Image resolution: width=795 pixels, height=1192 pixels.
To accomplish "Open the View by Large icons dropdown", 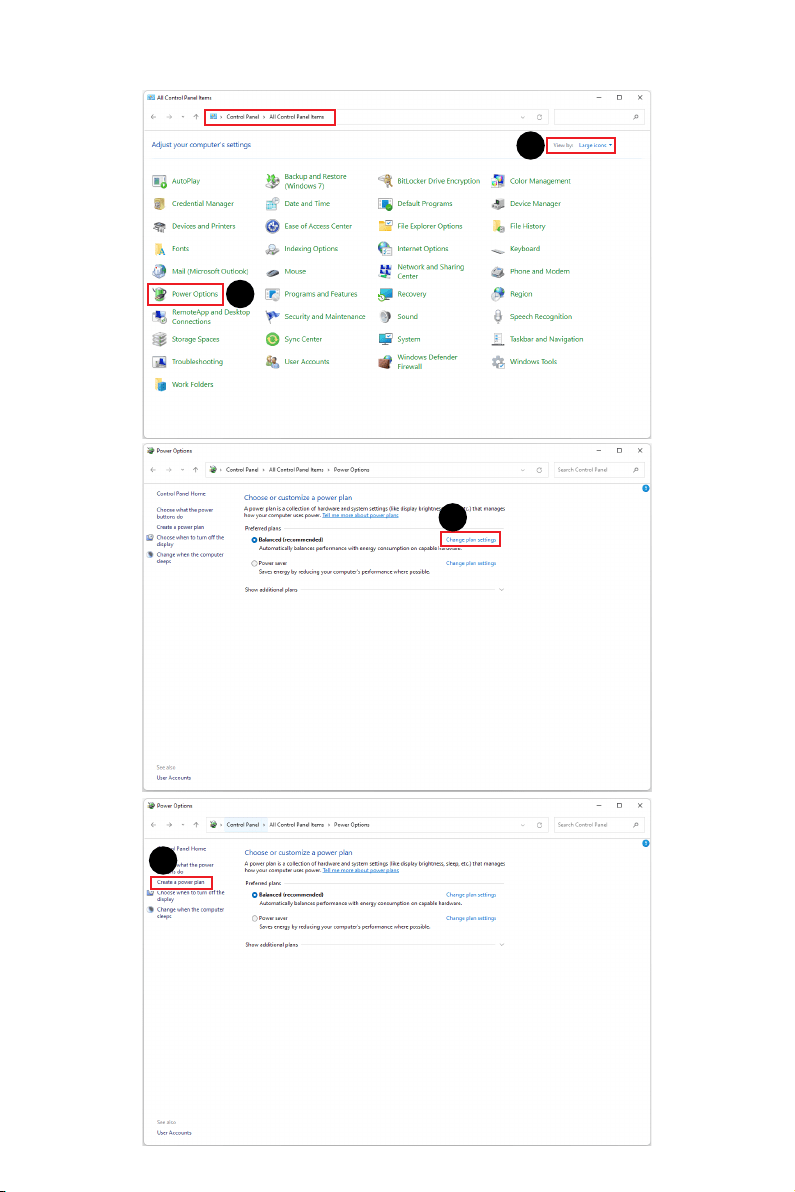I will pyautogui.click(x=595, y=145).
